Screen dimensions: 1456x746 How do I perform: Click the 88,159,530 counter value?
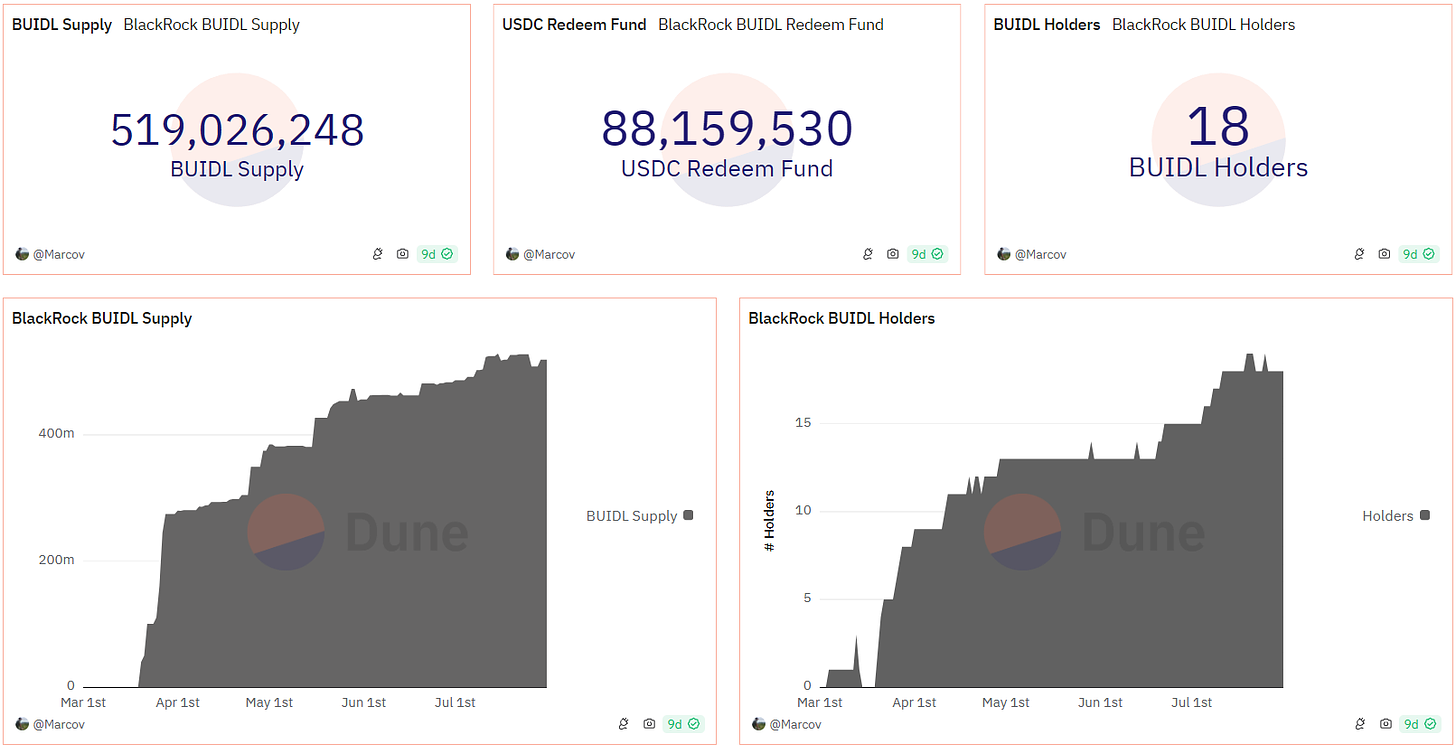(x=727, y=129)
